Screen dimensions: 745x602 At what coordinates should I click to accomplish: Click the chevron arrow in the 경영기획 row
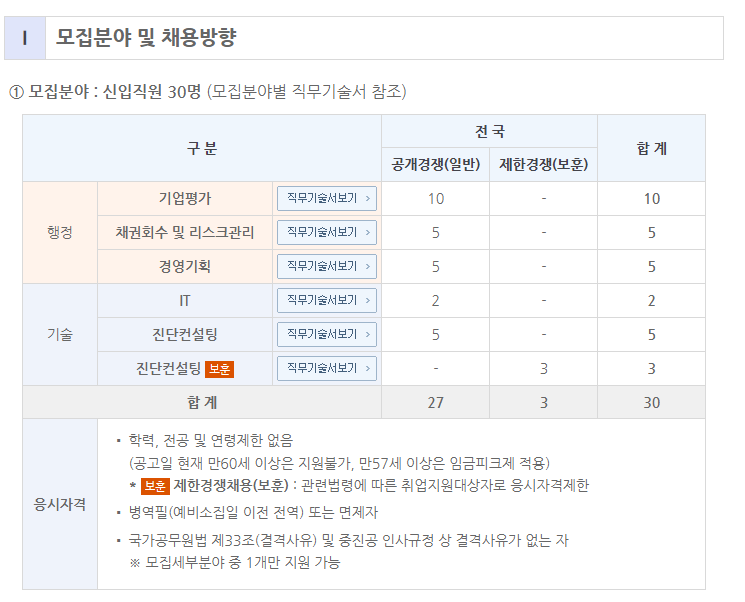(368, 266)
